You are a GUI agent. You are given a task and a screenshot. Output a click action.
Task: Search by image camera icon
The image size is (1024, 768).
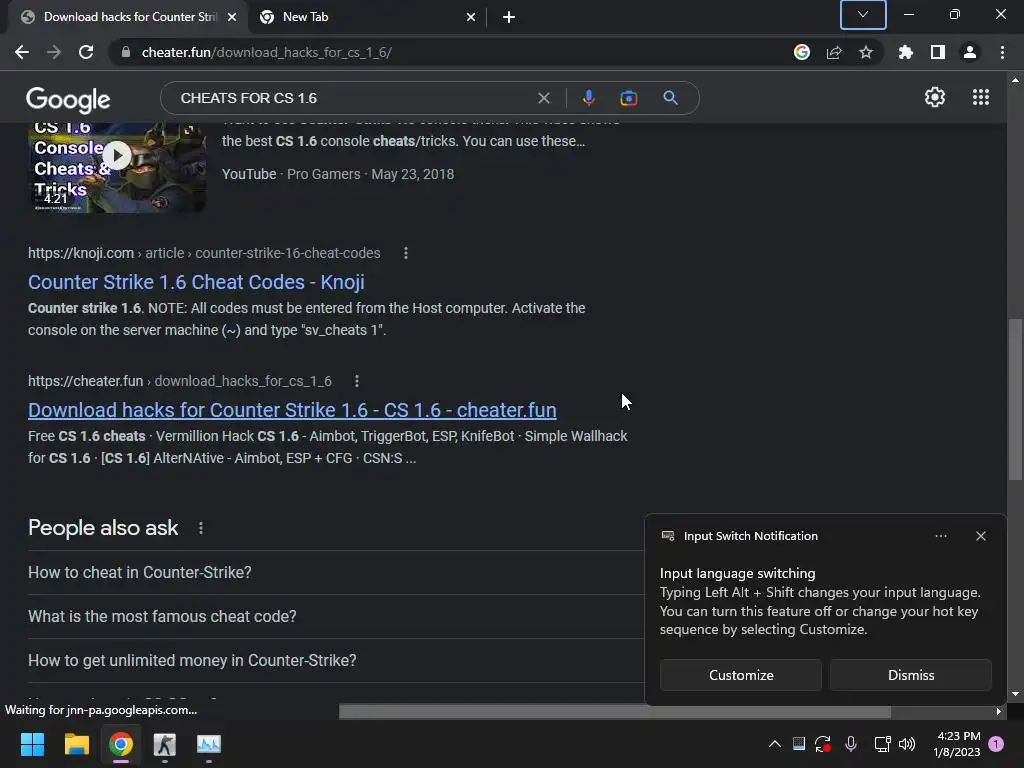[628, 98]
